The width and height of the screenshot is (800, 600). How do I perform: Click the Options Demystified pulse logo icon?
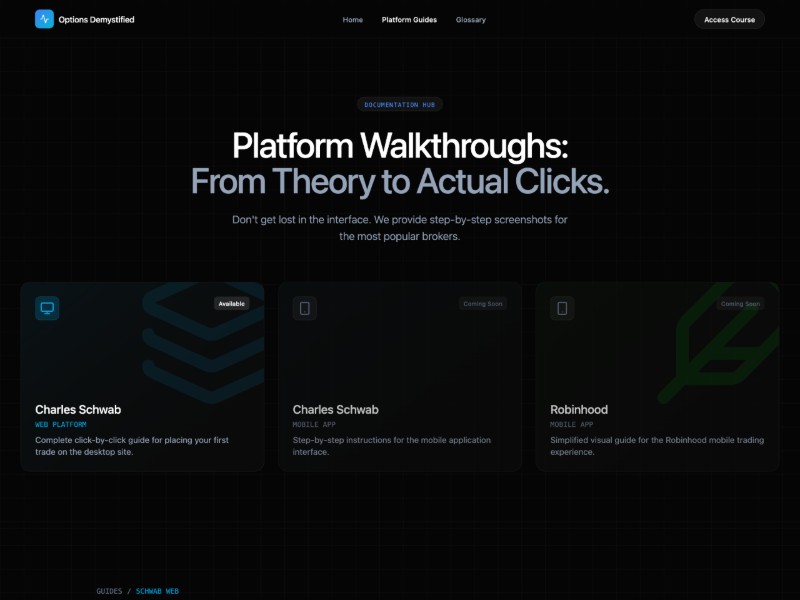point(44,19)
